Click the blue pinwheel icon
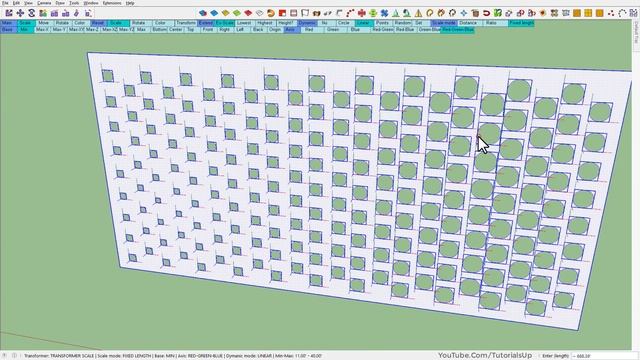 tap(384, 13)
